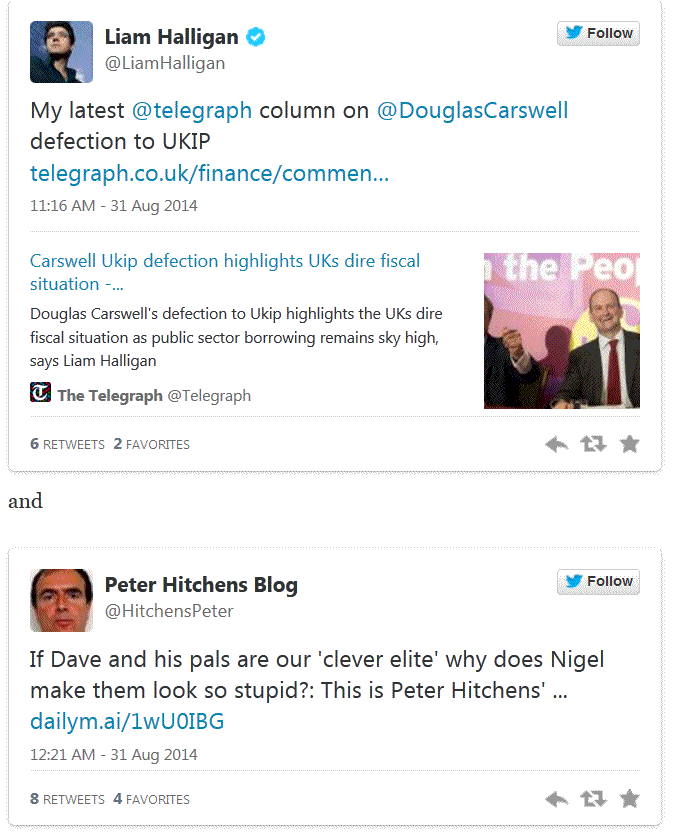Favorite Peter Hitchens' tweet star
678x834 pixels.
[x=629, y=798]
